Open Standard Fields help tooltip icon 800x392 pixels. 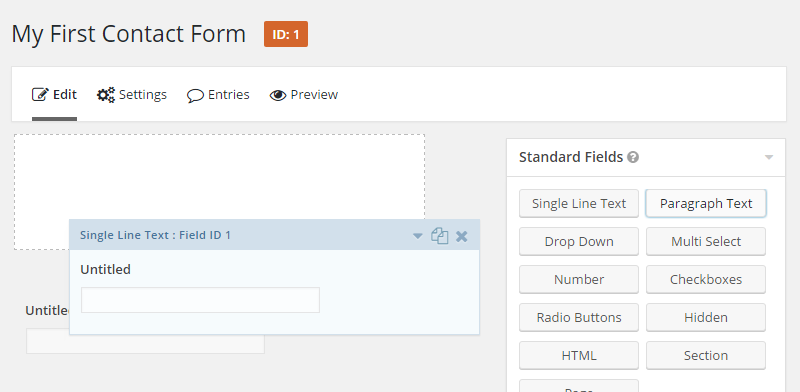click(x=633, y=157)
